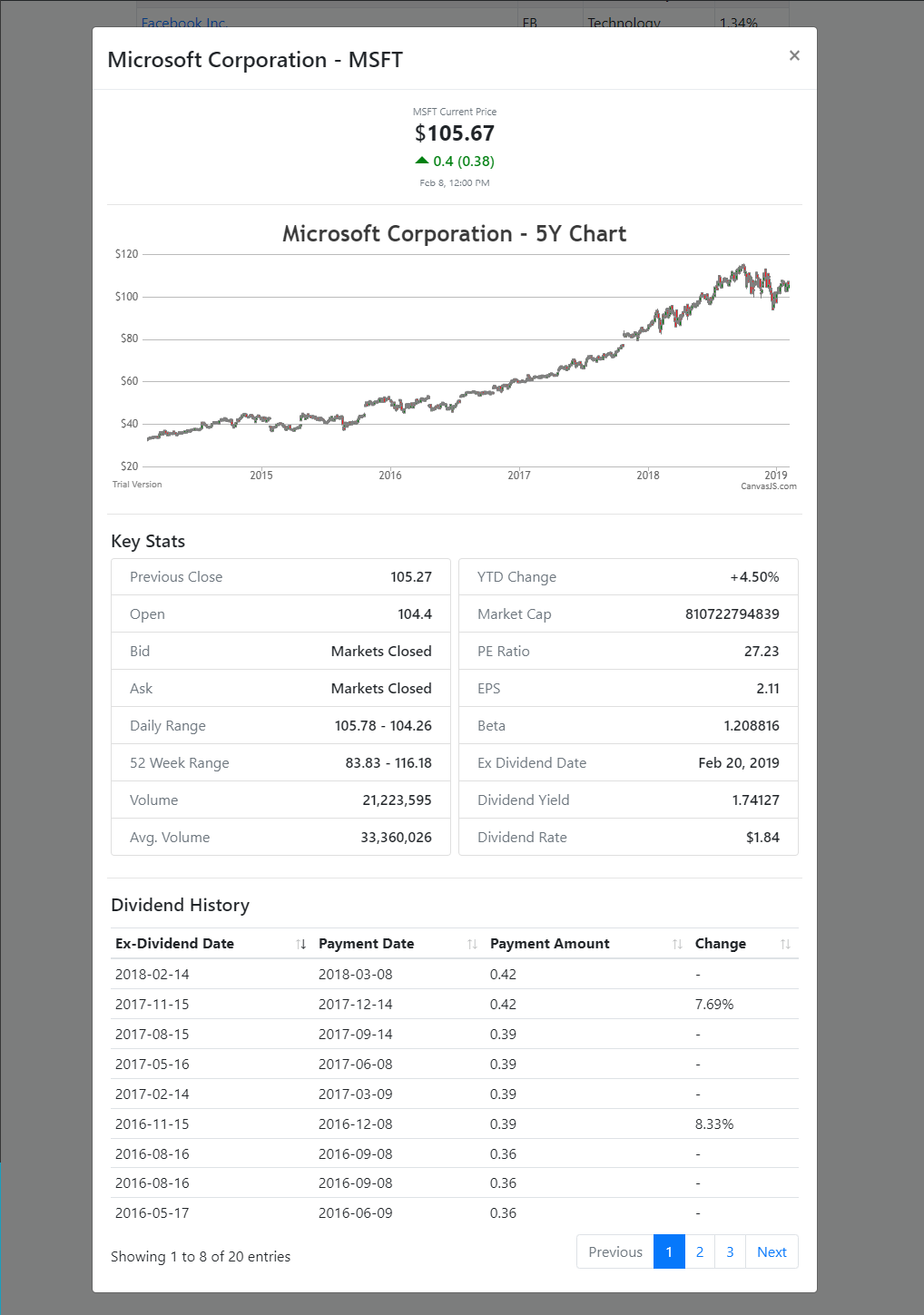This screenshot has height=1315, width=924.
Task: Click the green price-up triangle indicator
Action: click(x=422, y=161)
